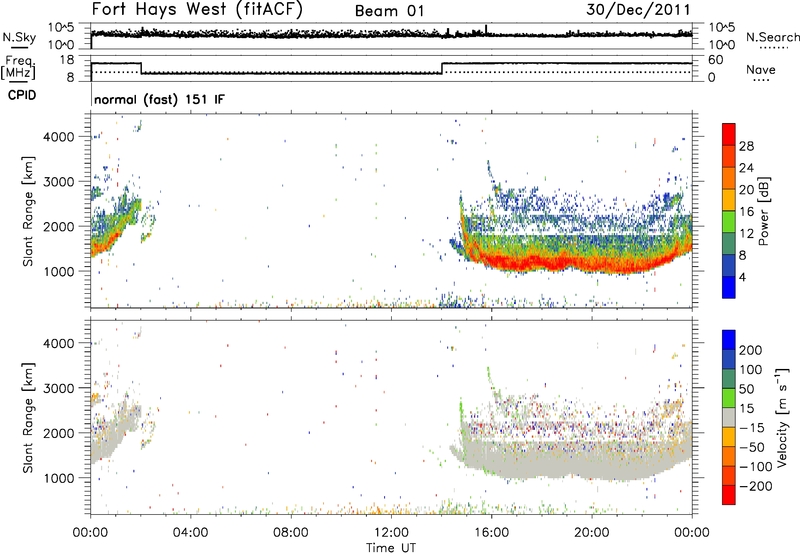Click the '28' Power colorbar tick
Viewport: 800px width, 554px height.
click(746, 146)
